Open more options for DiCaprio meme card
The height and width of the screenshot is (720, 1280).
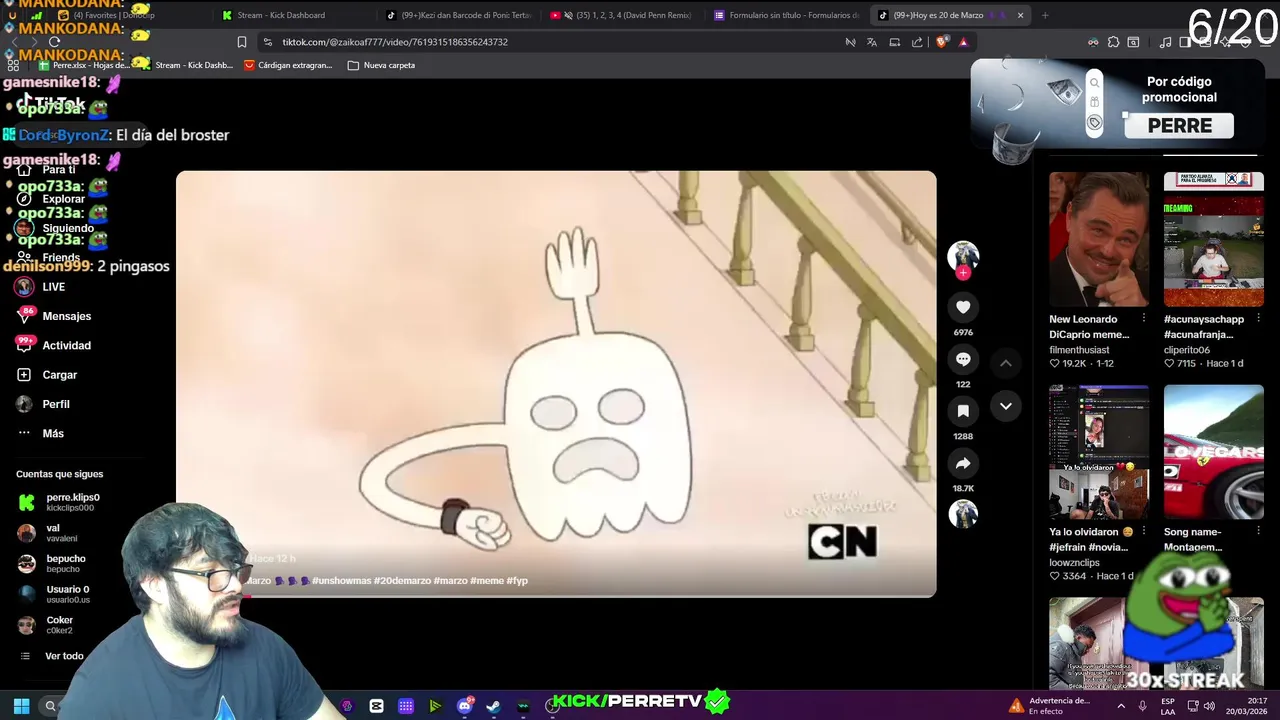pyautogui.click(x=1143, y=319)
